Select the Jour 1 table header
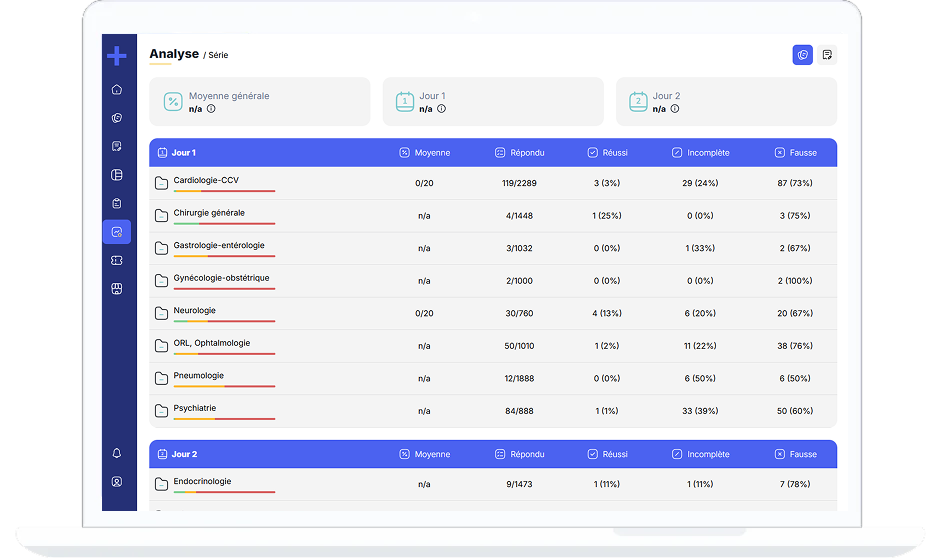The width and height of the screenshot is (930, 558). click(x=183, y=153)
